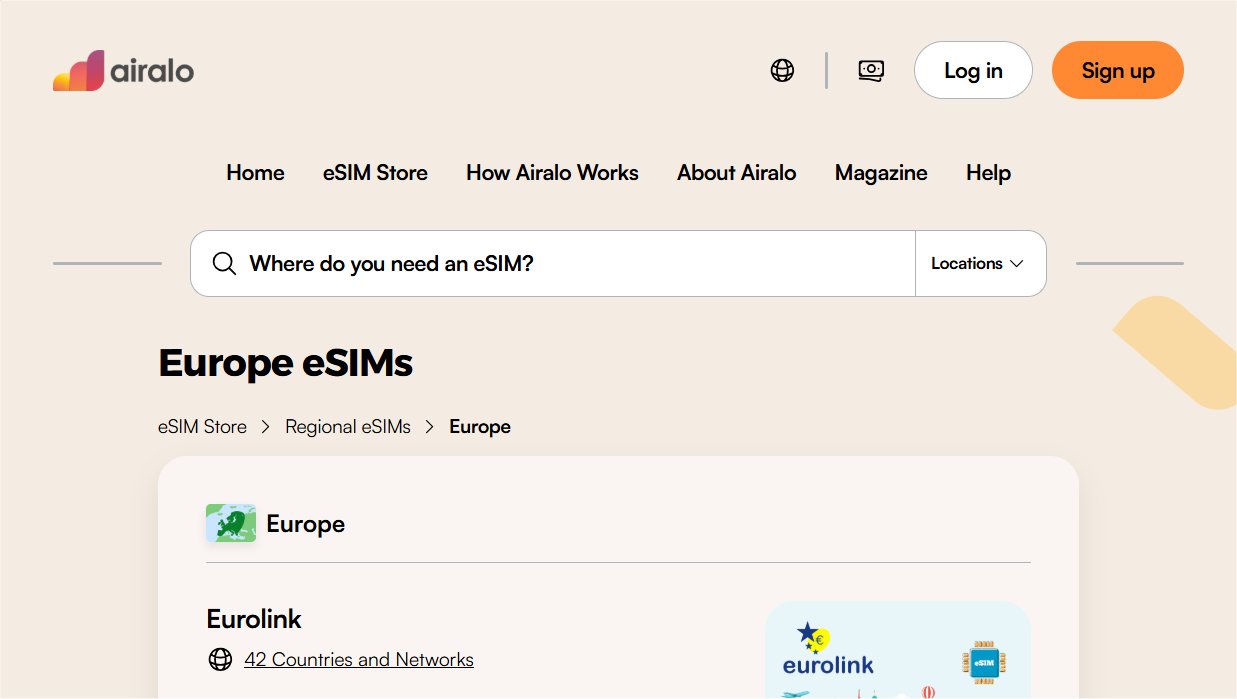View the 42 Countries and Networks link
Viewport: 1237px width, 699px height.
tap(359, 660)
